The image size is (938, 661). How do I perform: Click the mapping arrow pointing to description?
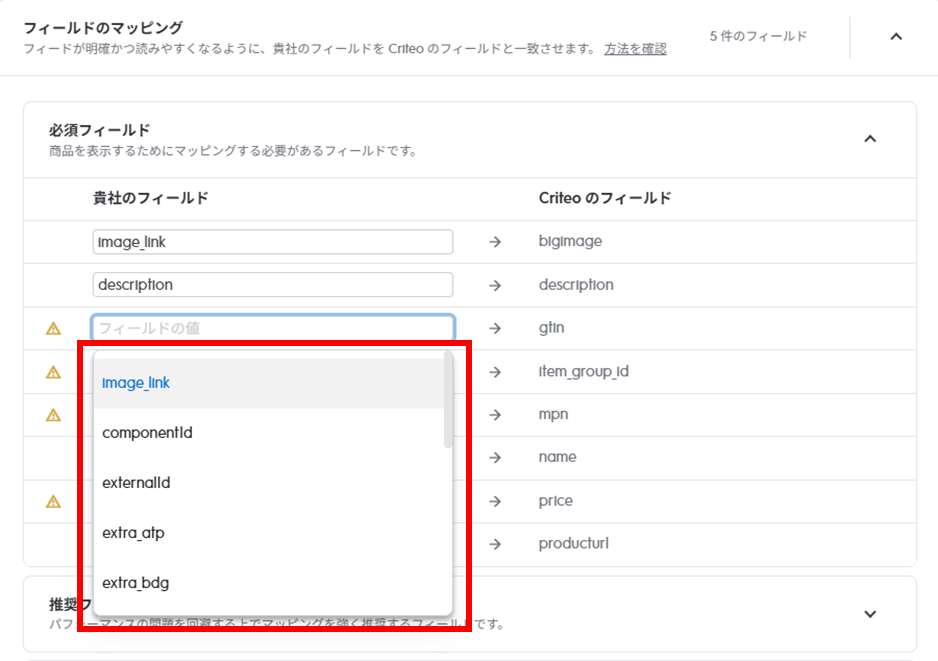click(x=495, y=285)
